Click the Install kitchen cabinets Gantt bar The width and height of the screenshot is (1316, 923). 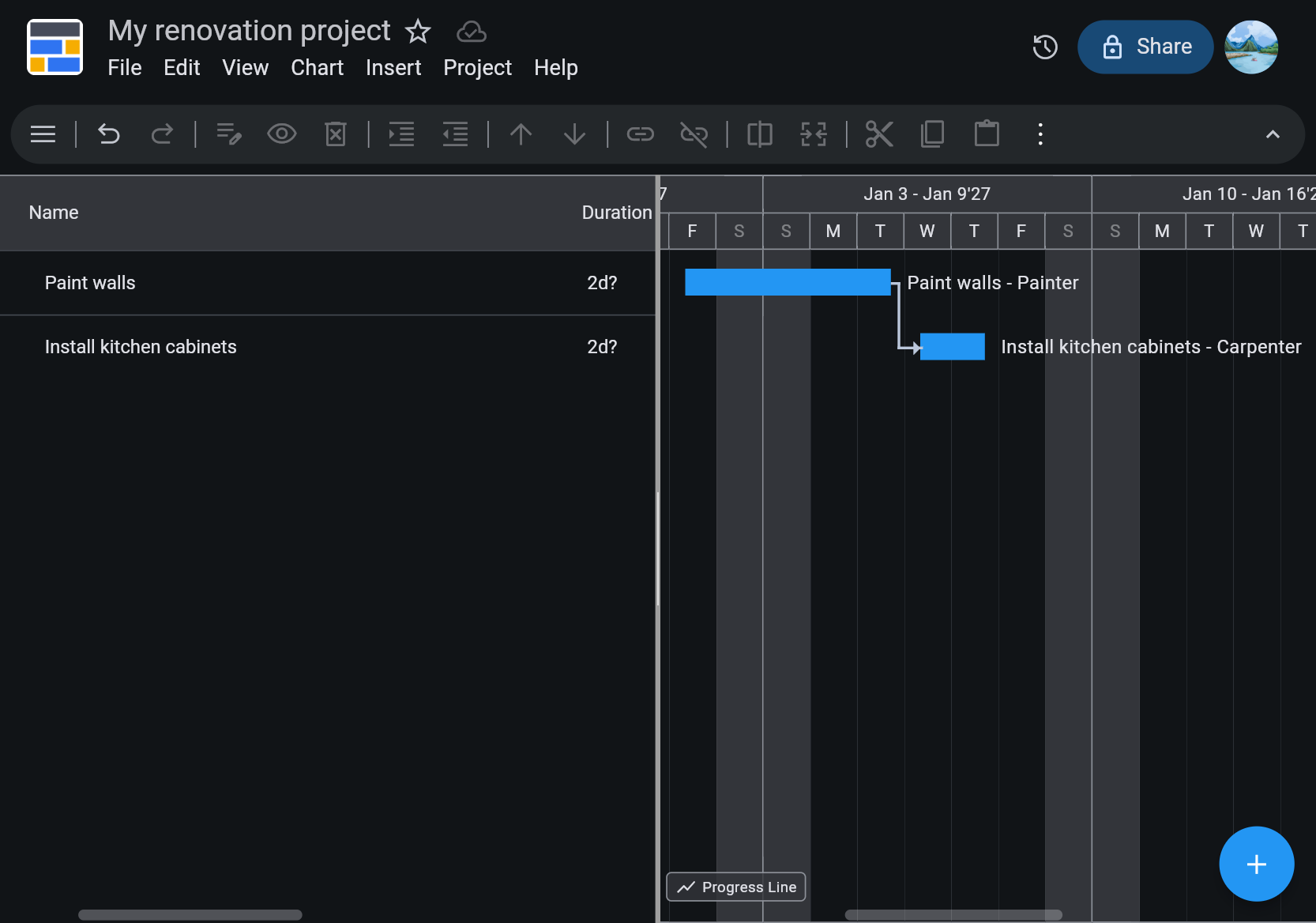(953, 346)
